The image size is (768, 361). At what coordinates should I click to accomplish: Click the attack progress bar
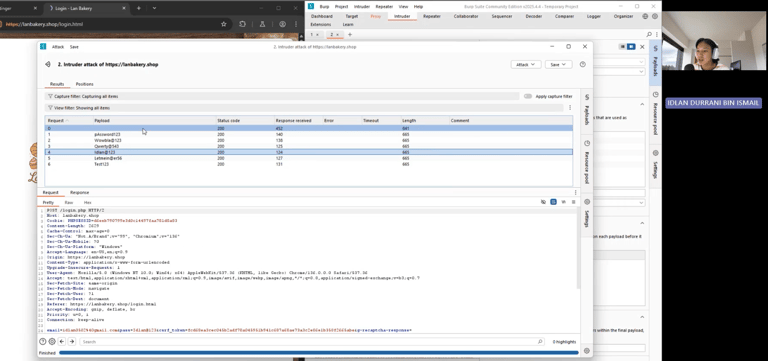(318, 353)
